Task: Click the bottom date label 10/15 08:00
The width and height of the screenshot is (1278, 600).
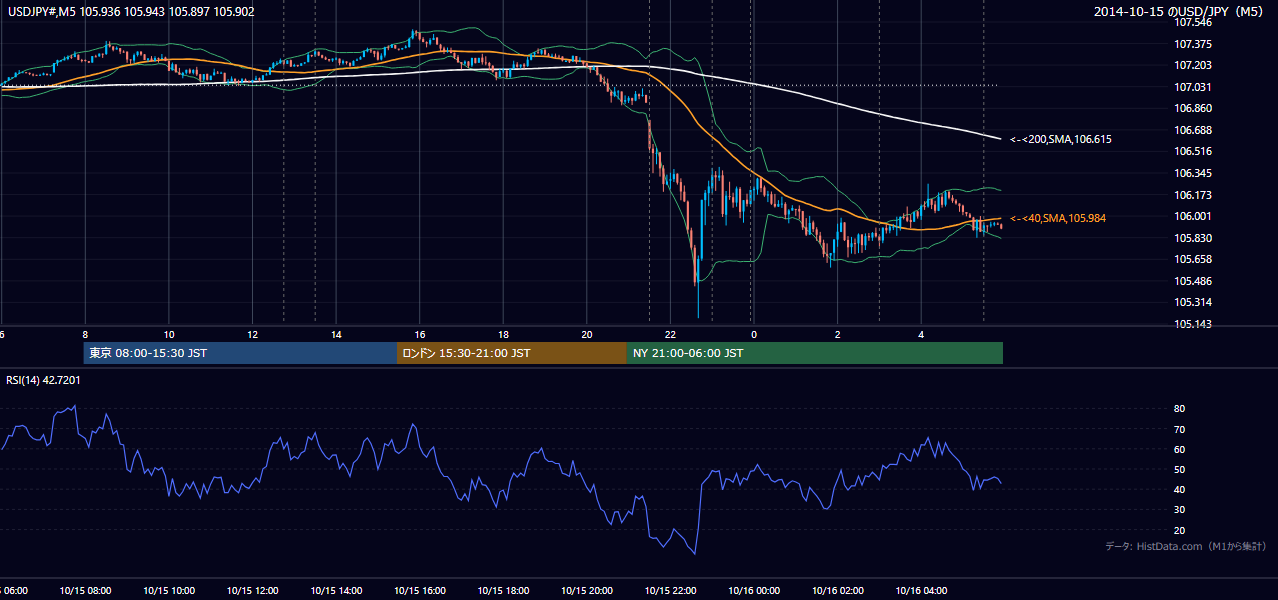Action: click(85, 591)
